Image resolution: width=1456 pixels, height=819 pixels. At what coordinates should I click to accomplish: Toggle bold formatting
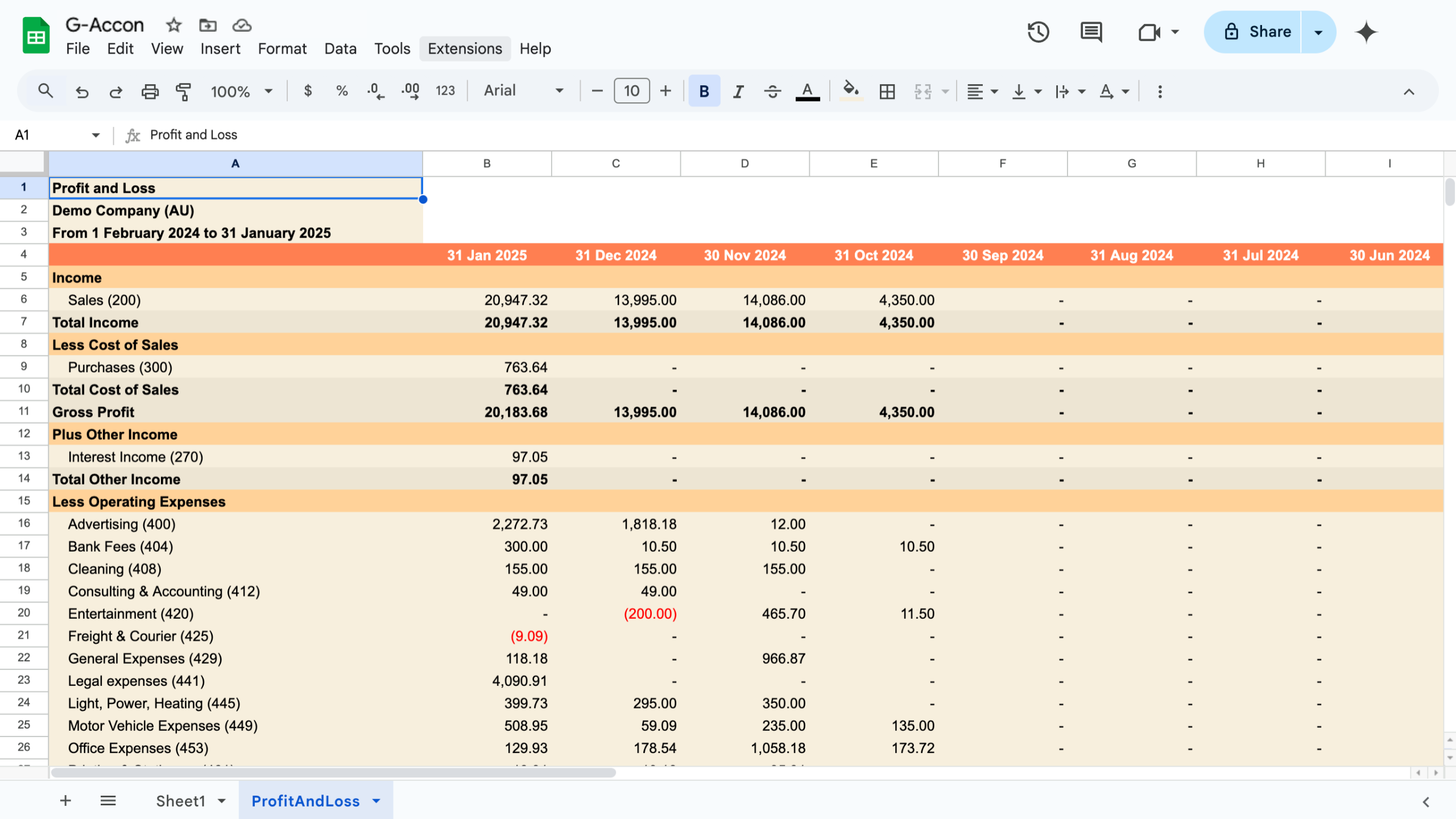coord(704,91)
